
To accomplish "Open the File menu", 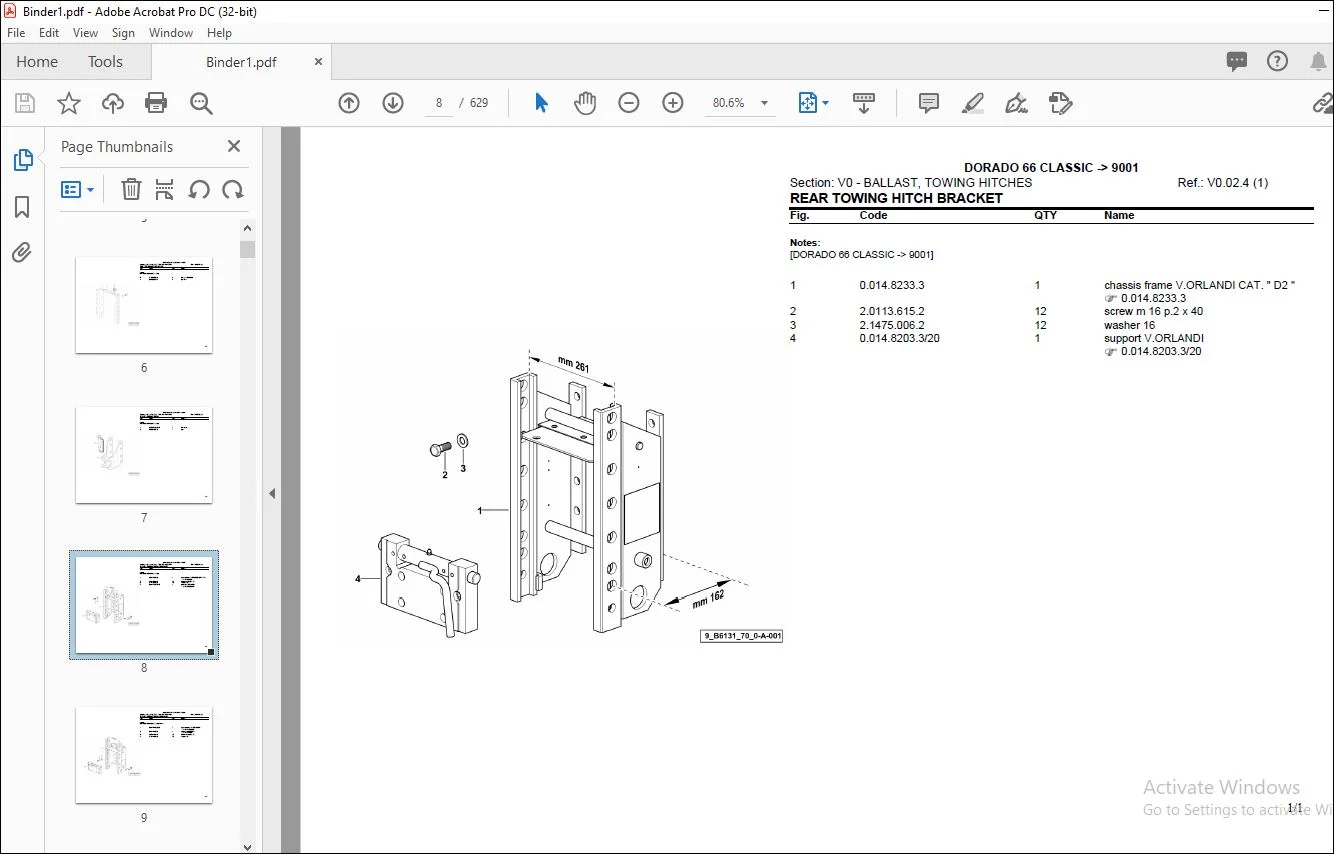I will (x=16, y=33).
